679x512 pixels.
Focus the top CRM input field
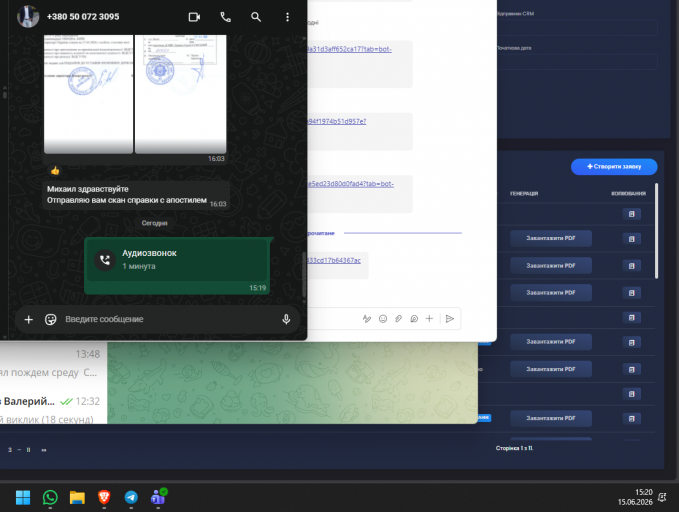point(577,28)
